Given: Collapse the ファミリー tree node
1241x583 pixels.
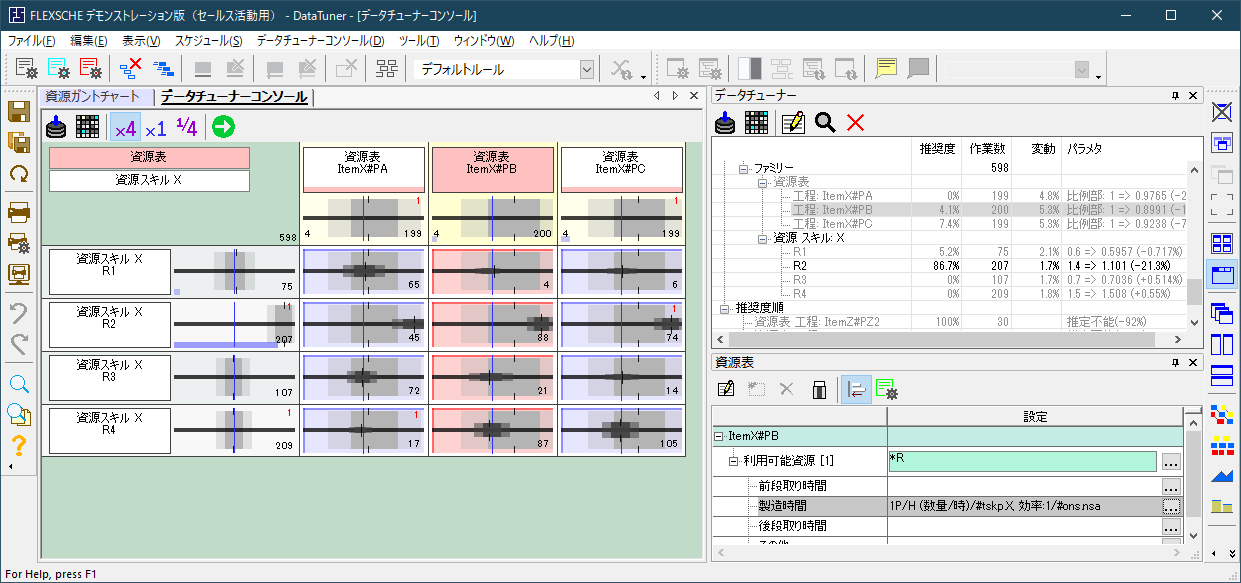Looking at the screenshot, I should [x=744, y=168].
